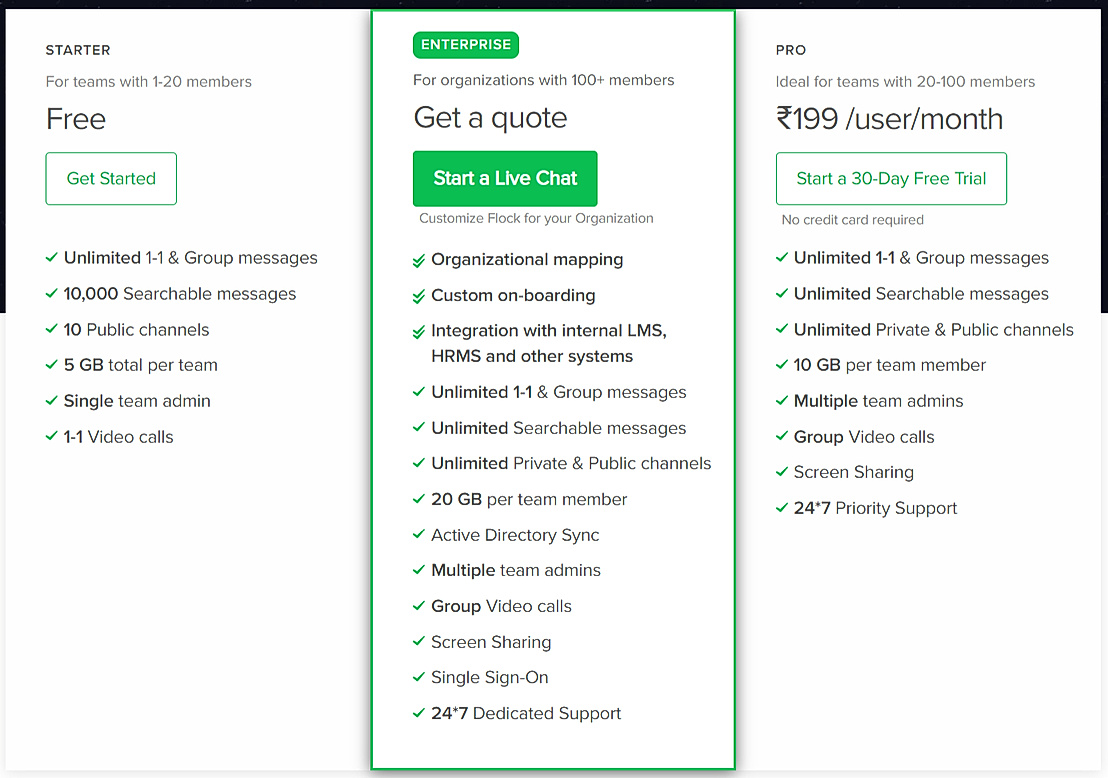Viewport: 1108px width, 778px height.
Task: Click the Get a quote text
Action: point(490,118)
